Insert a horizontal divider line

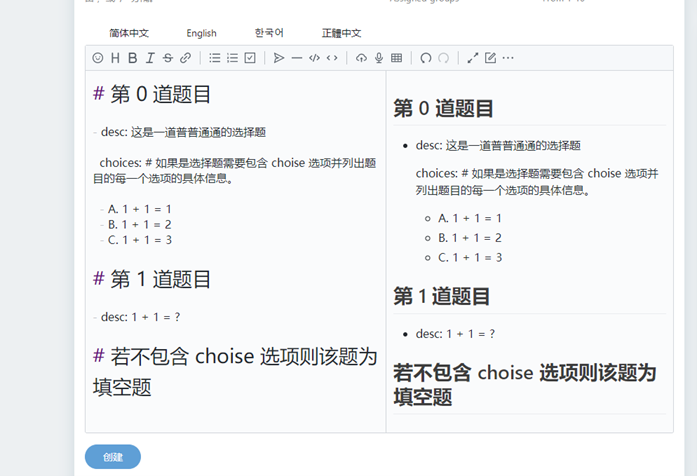pos(297,58)
